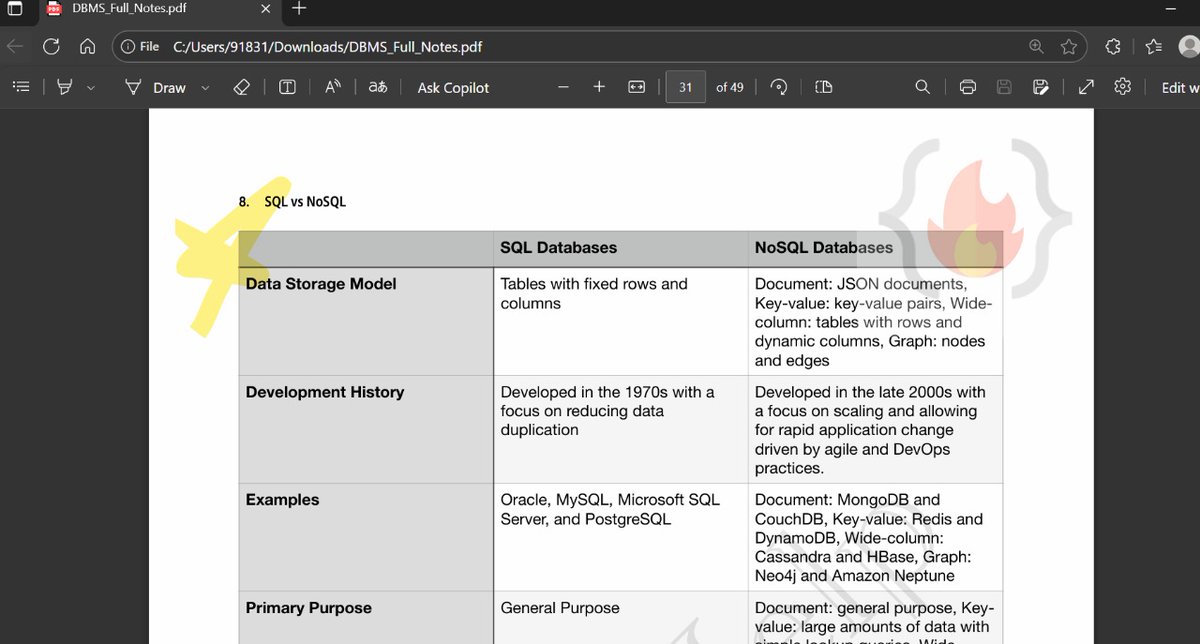Image resolution: width=1200 pixels, height=644 pixels.
Task: Enter full screen mode
Action: (x=1086, y=87)
